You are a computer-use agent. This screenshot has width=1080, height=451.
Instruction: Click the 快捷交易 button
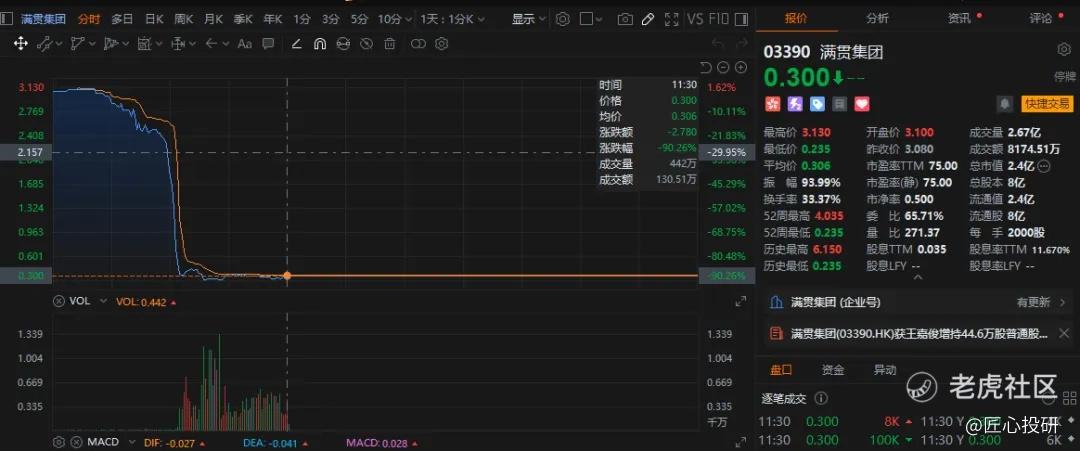point(1047,104)
